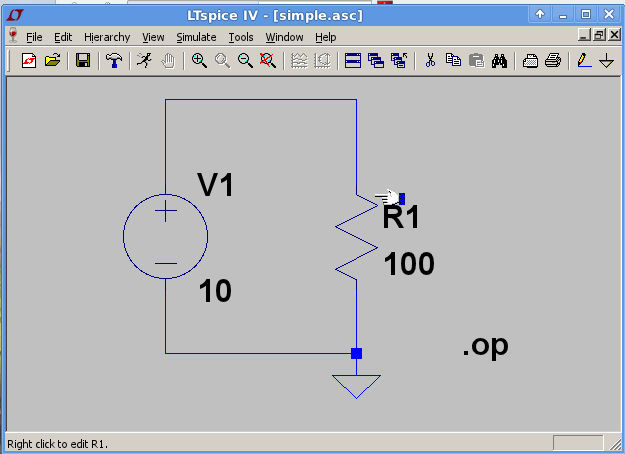This screenshot has width=625, height=454.
Task: Click the voltage value "10"
Action: click(215, 291)
